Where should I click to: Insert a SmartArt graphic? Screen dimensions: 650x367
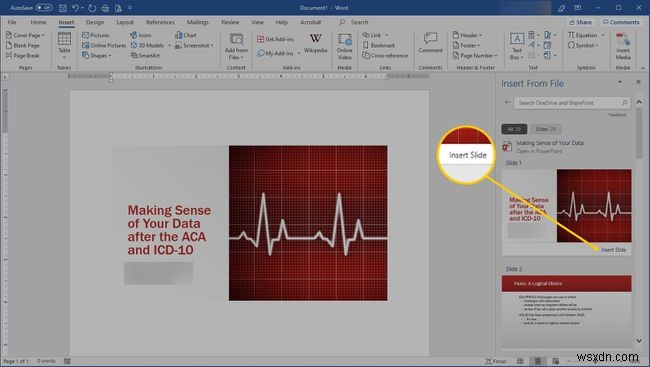click(145, 55)
